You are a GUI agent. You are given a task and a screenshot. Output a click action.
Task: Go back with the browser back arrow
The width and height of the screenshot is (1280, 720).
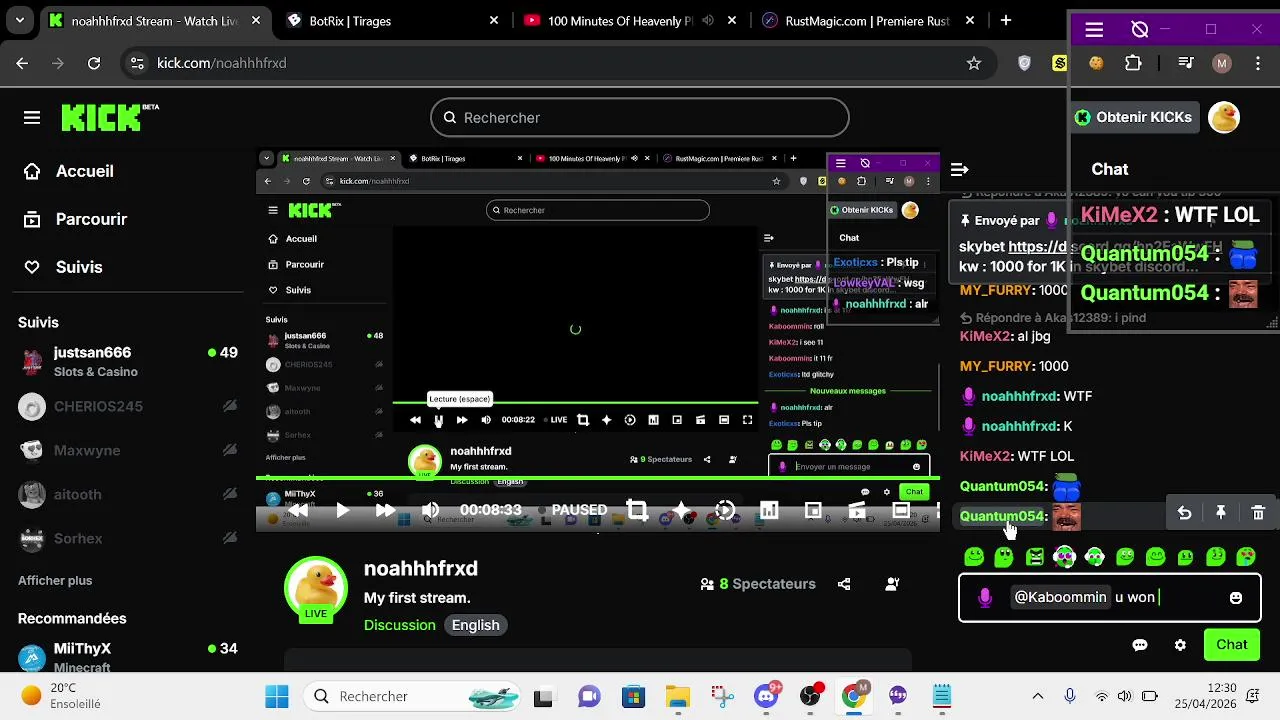click(22, 63)
